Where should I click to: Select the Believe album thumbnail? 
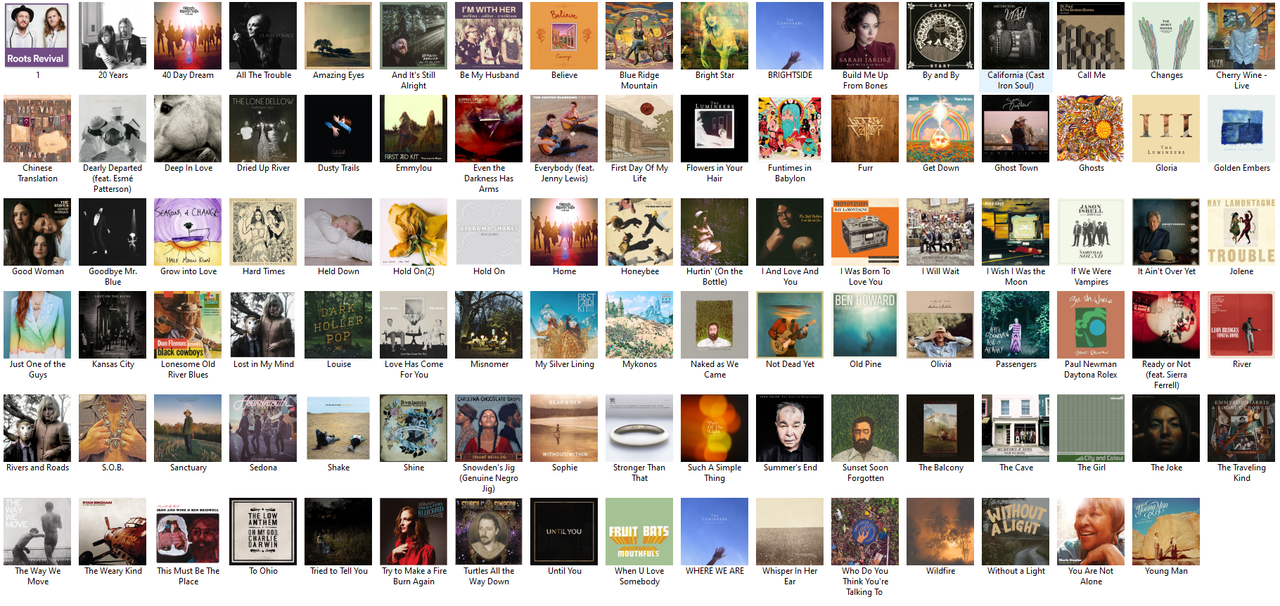[564, 35]
